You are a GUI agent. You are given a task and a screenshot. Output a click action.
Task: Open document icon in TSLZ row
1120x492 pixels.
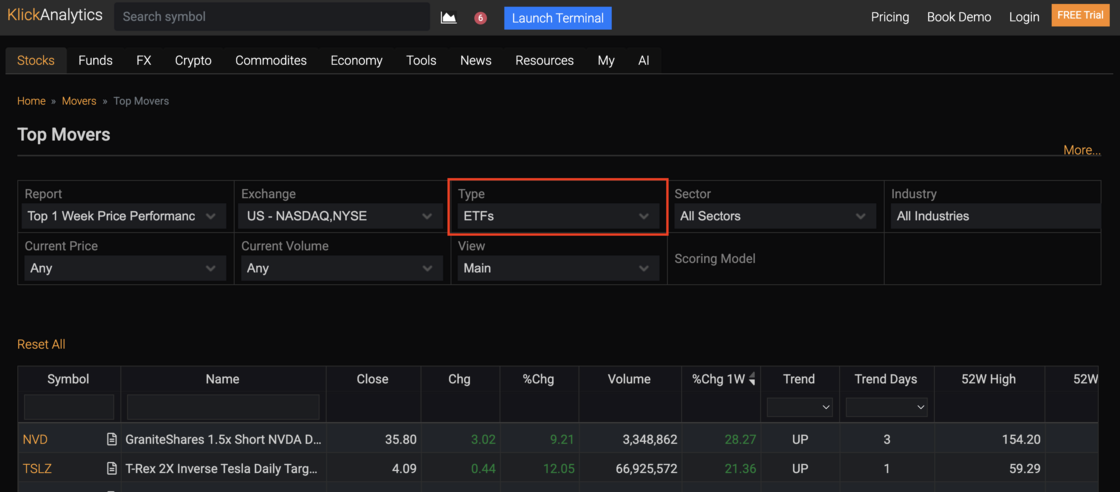[x=111, y=468]
